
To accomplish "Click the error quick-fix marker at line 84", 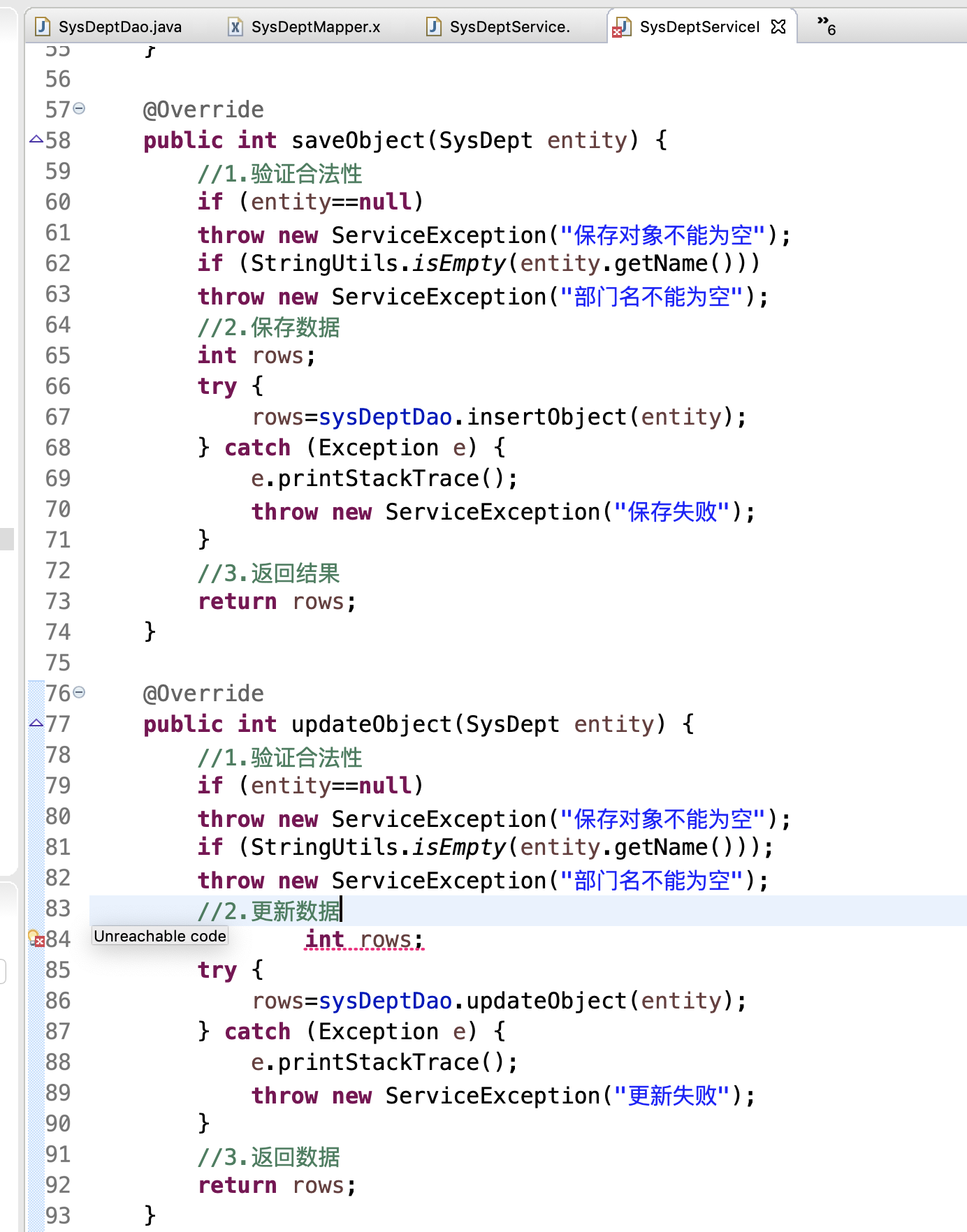I will pyautogui.click(x=36, y=938).
